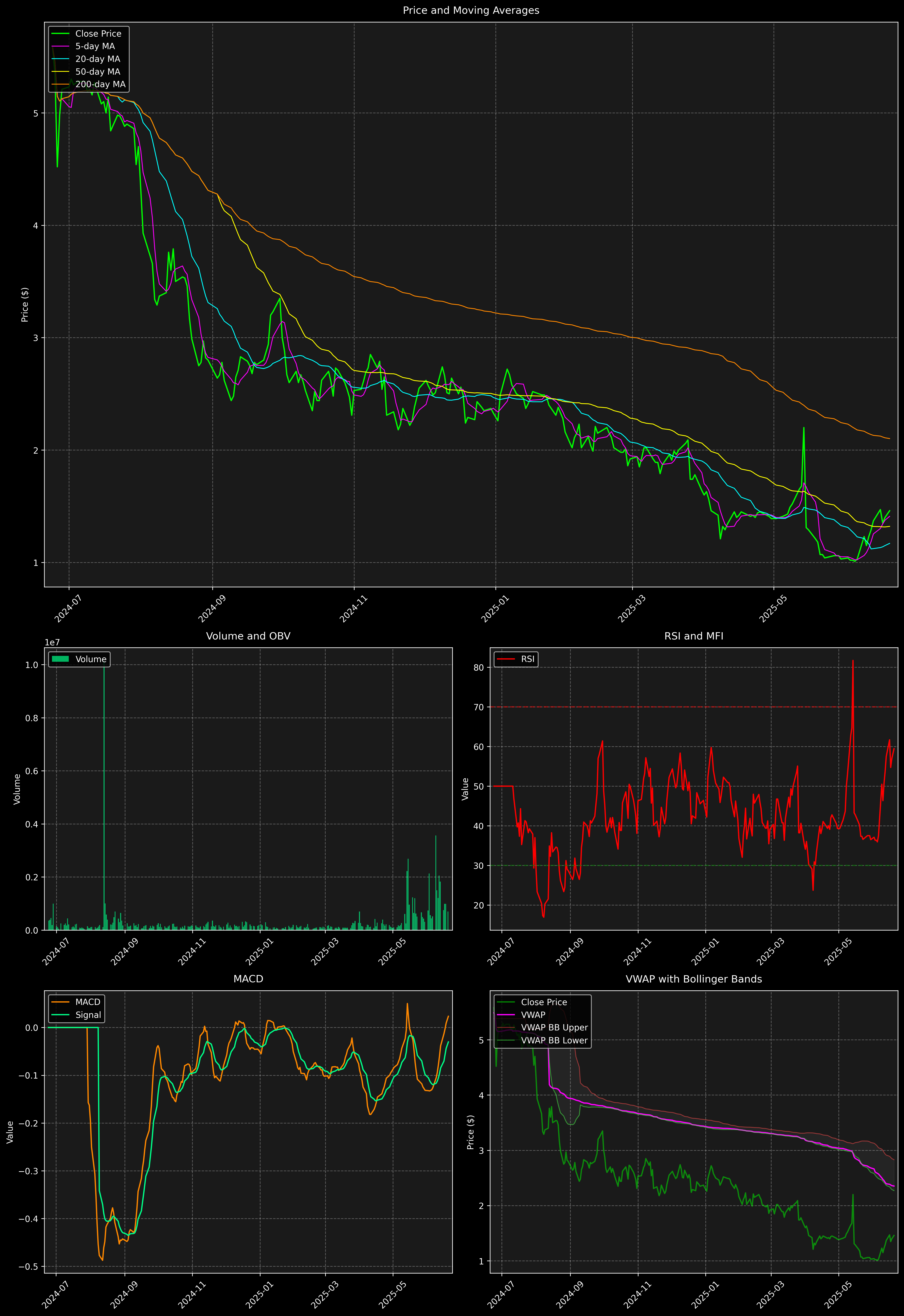Image resolution: width=904 pixels, height=1316 pixels.
Task: Click '30' tick on RSI chart
Action: 479,866
